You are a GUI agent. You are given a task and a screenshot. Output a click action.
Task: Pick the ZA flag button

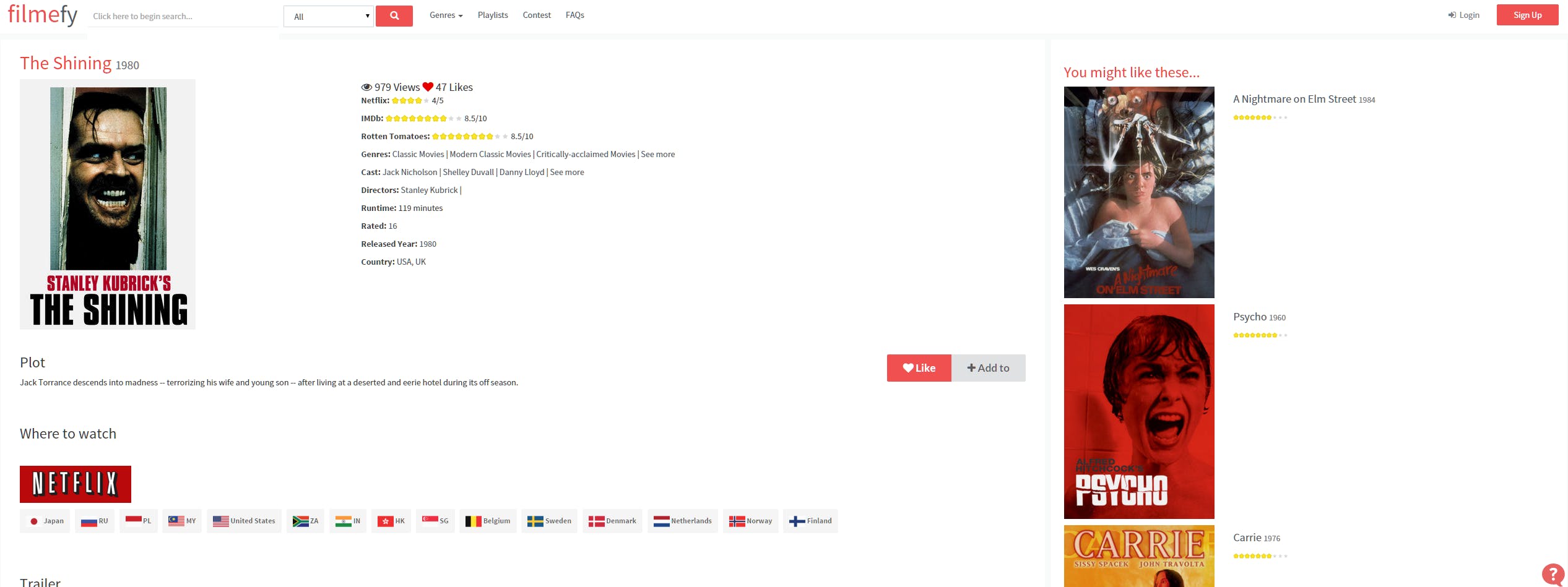[305, 521]
